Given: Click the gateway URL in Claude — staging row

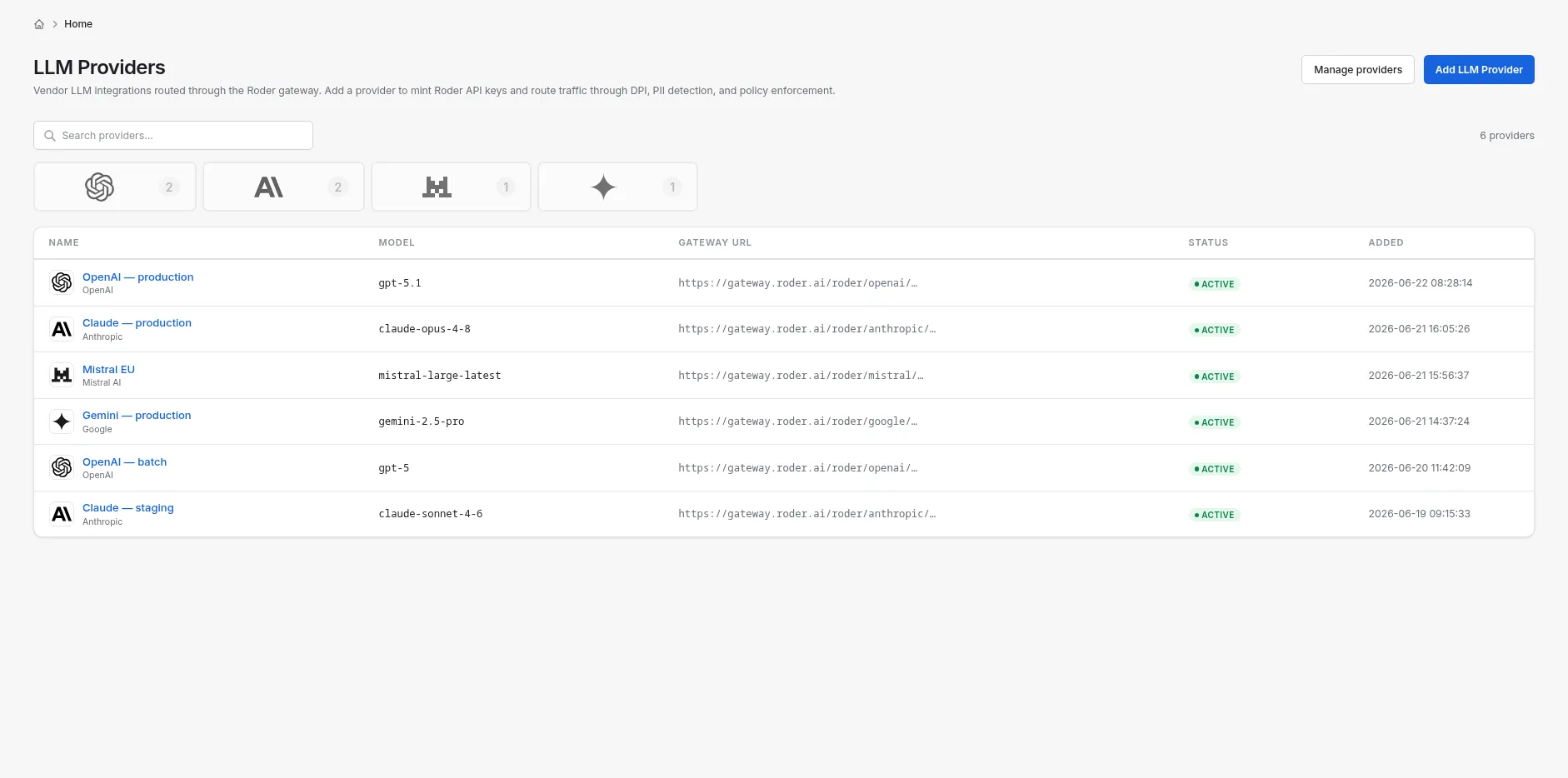Looking at the screenshot, I should pos(807,514).
